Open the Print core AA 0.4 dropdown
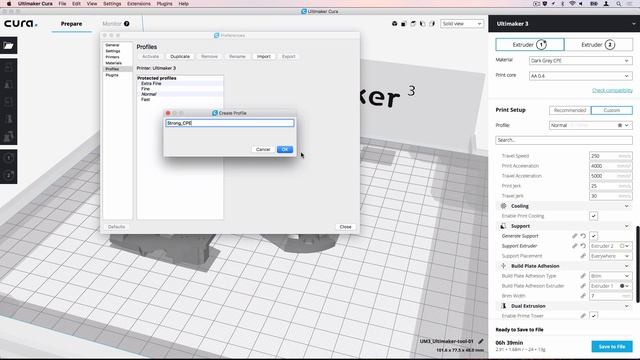The height and width of the screenshot is (360, 640). pyautogui.click(x=580, y=76)
